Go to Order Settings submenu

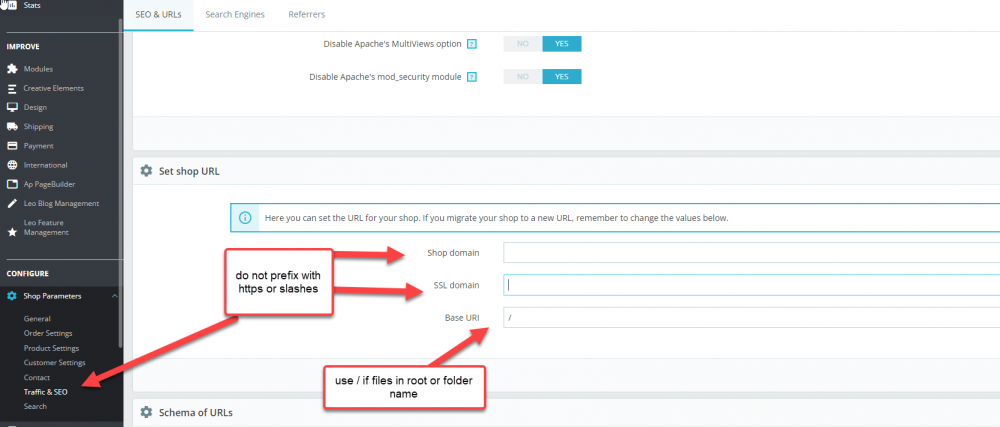48,333
